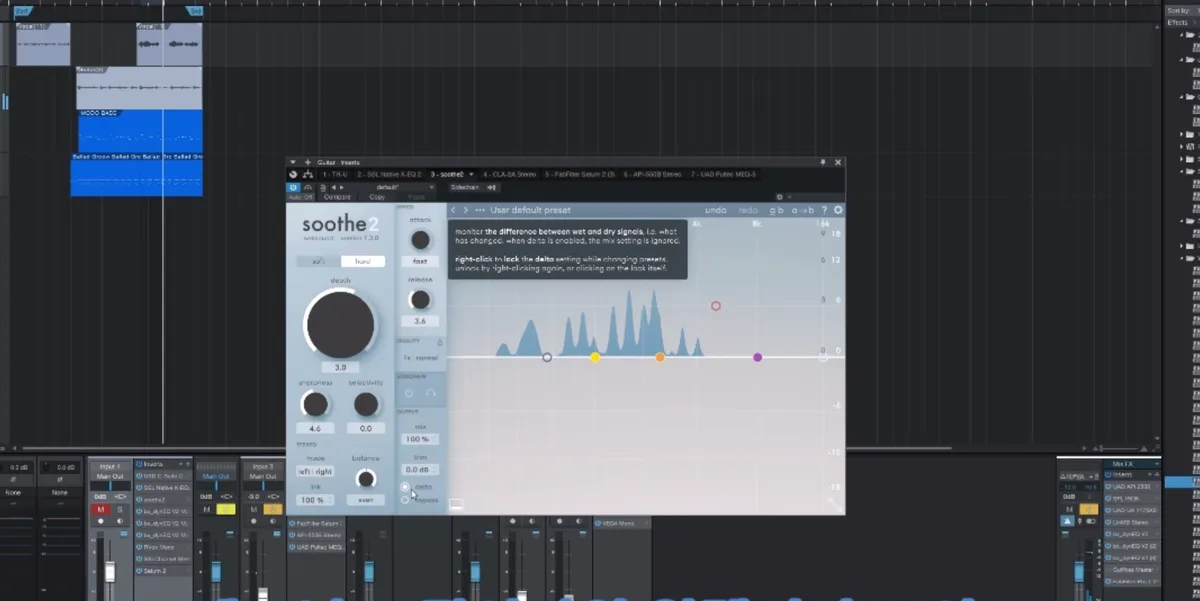This screenshot has width=1200, height=601.
Task: Select the red outlined node on EQ graph
Action: 715,306
